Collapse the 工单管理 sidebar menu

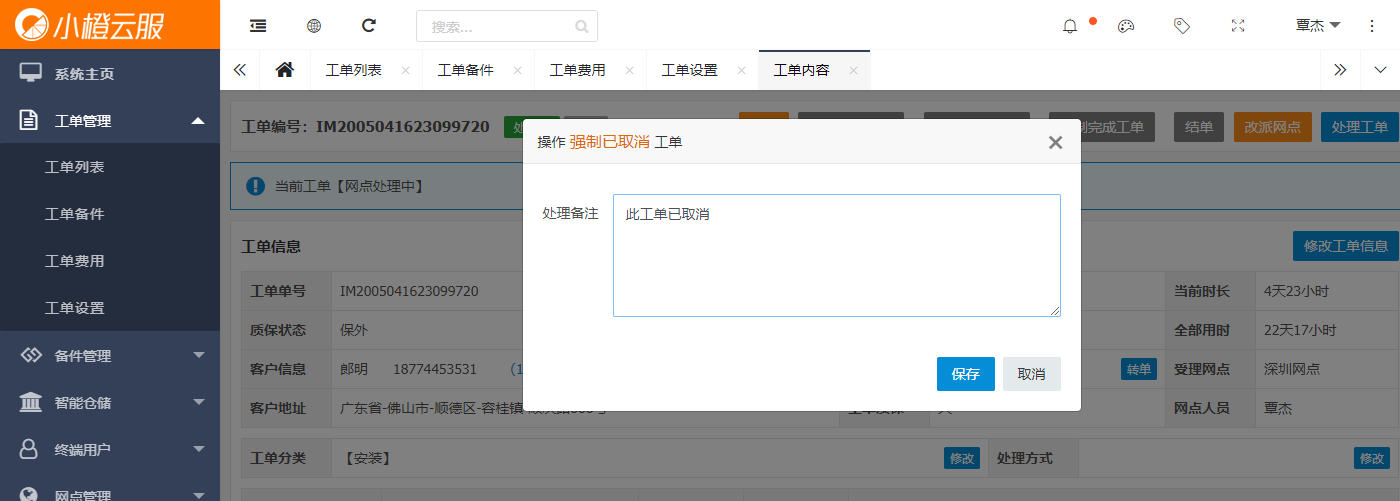[110, 120]
